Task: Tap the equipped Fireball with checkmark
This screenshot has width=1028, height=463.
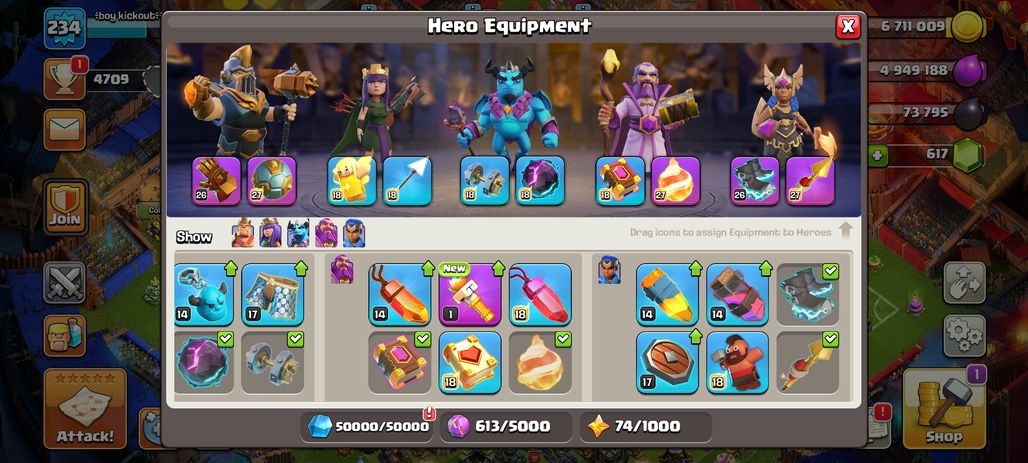Action: point(540,362)
